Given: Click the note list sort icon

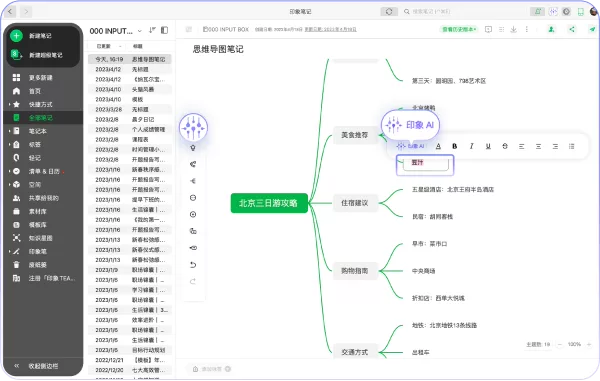Looking at the screenshot, I should [152, 30].
